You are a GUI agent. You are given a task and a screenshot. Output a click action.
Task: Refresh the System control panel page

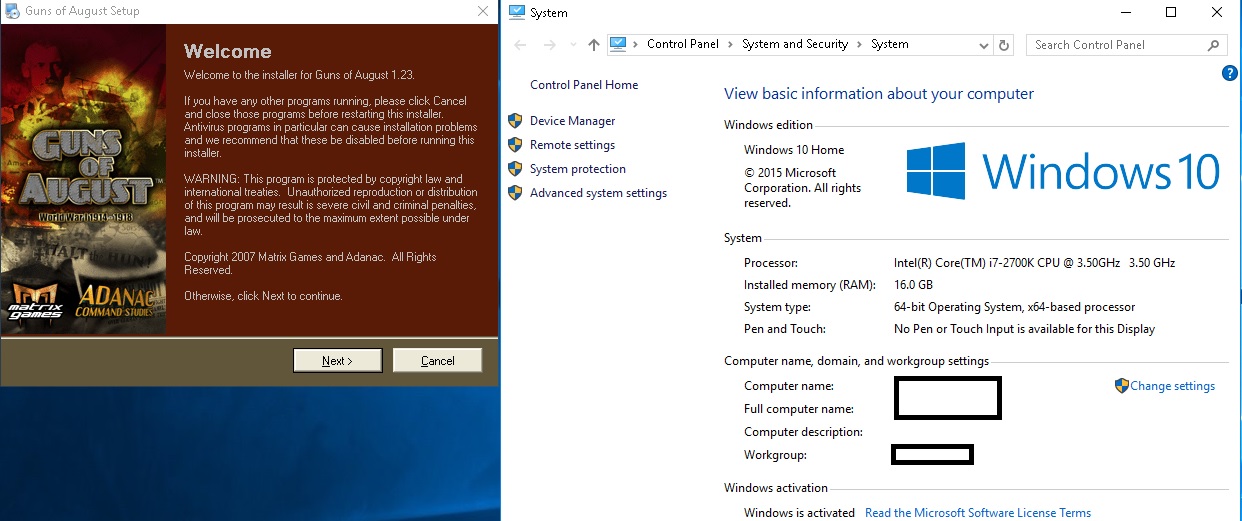[1004, 45]
